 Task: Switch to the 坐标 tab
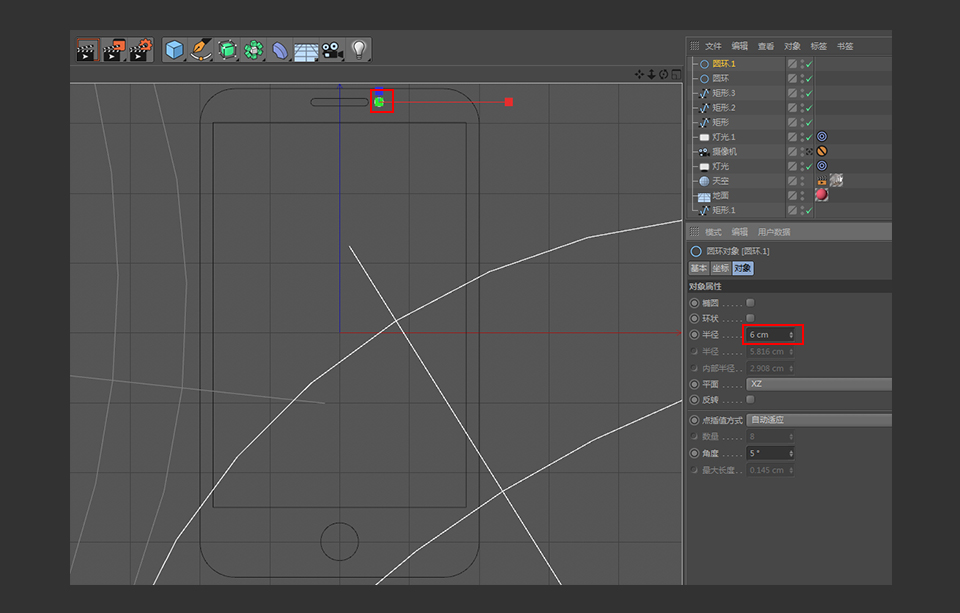(x=718, y=268)
